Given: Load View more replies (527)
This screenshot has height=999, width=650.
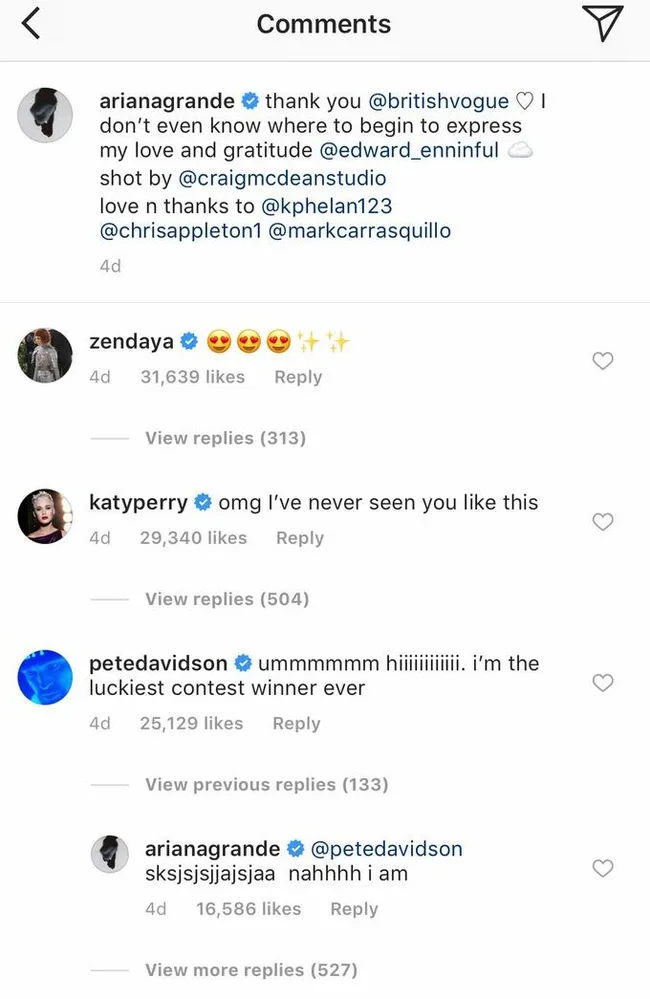Looking at the screenshot, I should coord(251,969).
